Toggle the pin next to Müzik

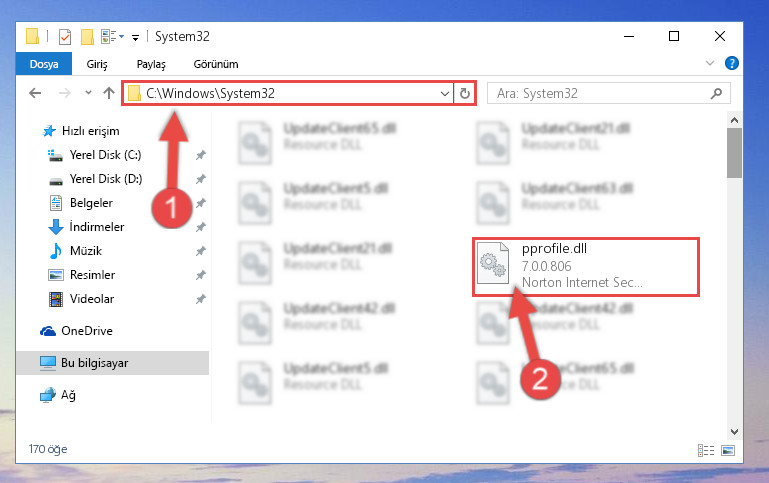pyautogui.click(x=201, y=252)
